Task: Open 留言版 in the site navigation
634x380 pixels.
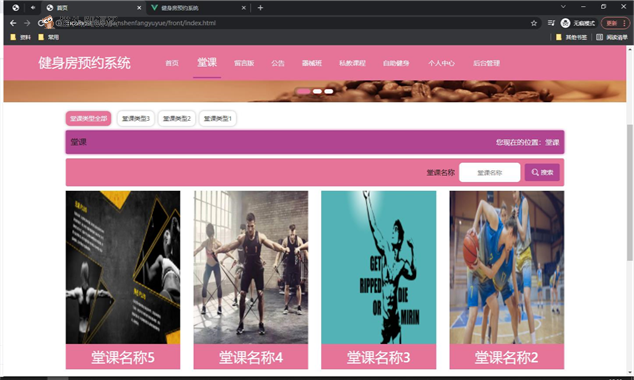Action: click(x=244, y=63)
